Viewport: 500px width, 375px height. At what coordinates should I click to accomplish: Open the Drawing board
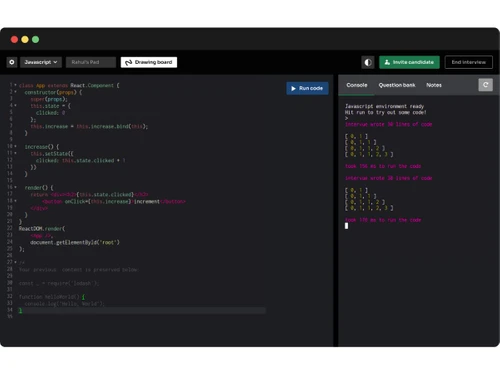149,62
